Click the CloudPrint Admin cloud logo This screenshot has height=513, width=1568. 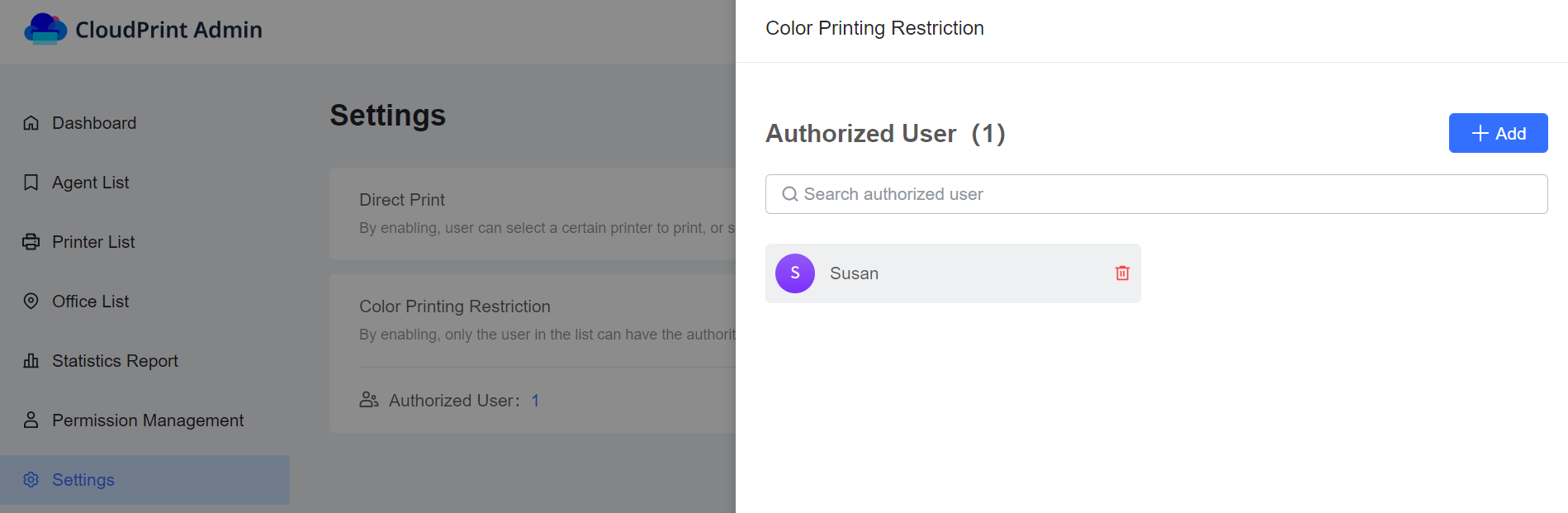coord(45,29)
